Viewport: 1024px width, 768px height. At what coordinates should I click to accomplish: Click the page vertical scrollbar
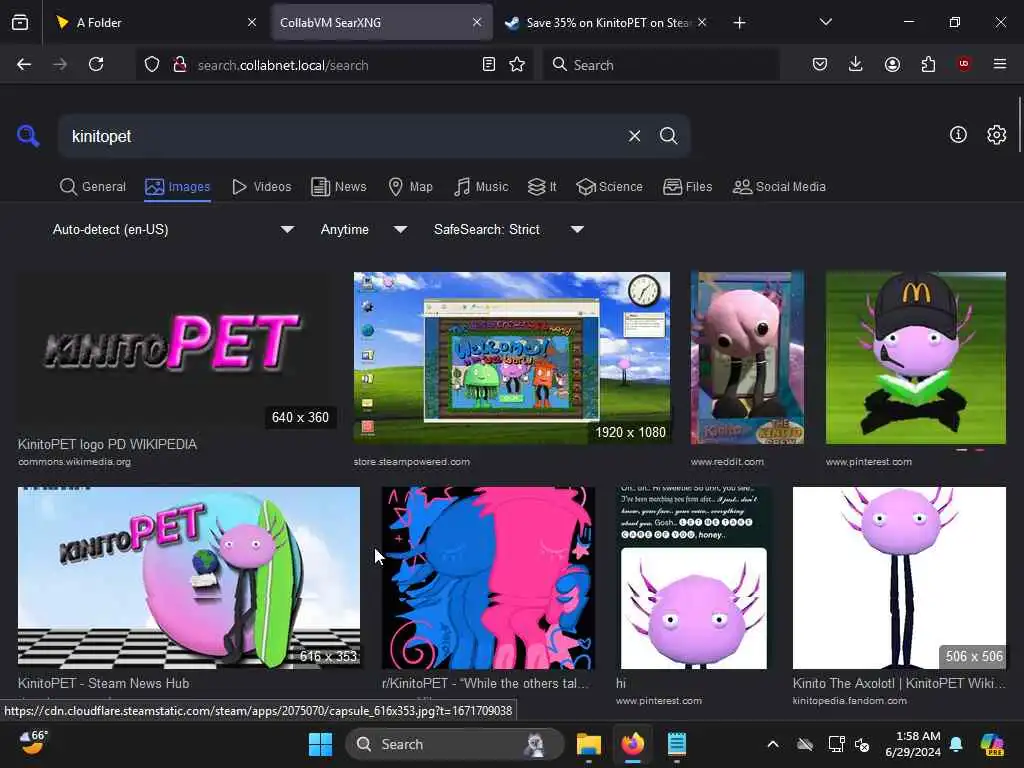tap(1019, 124)
